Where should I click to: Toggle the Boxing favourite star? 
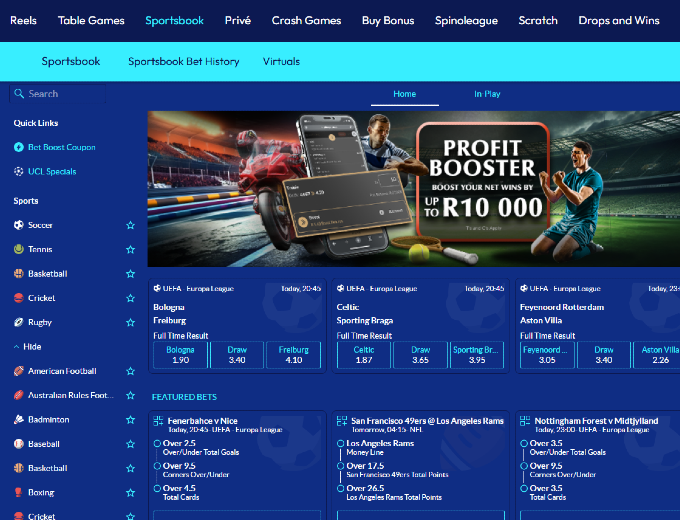tap(130, 492)
